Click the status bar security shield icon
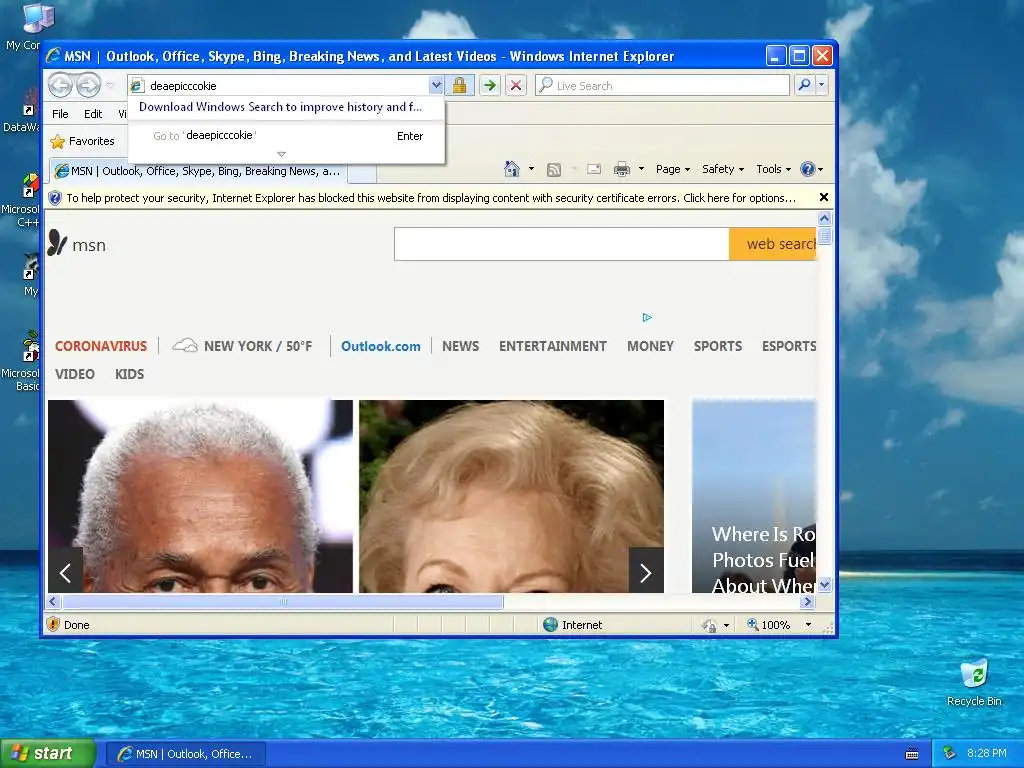 pos(54,624)
